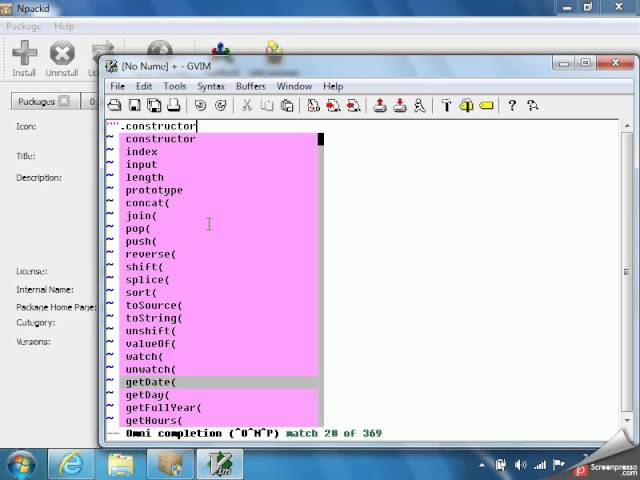Click the completion popup scrollbar thumb
The height and width of the screenshot is (480, 640).
coord(321,139)
